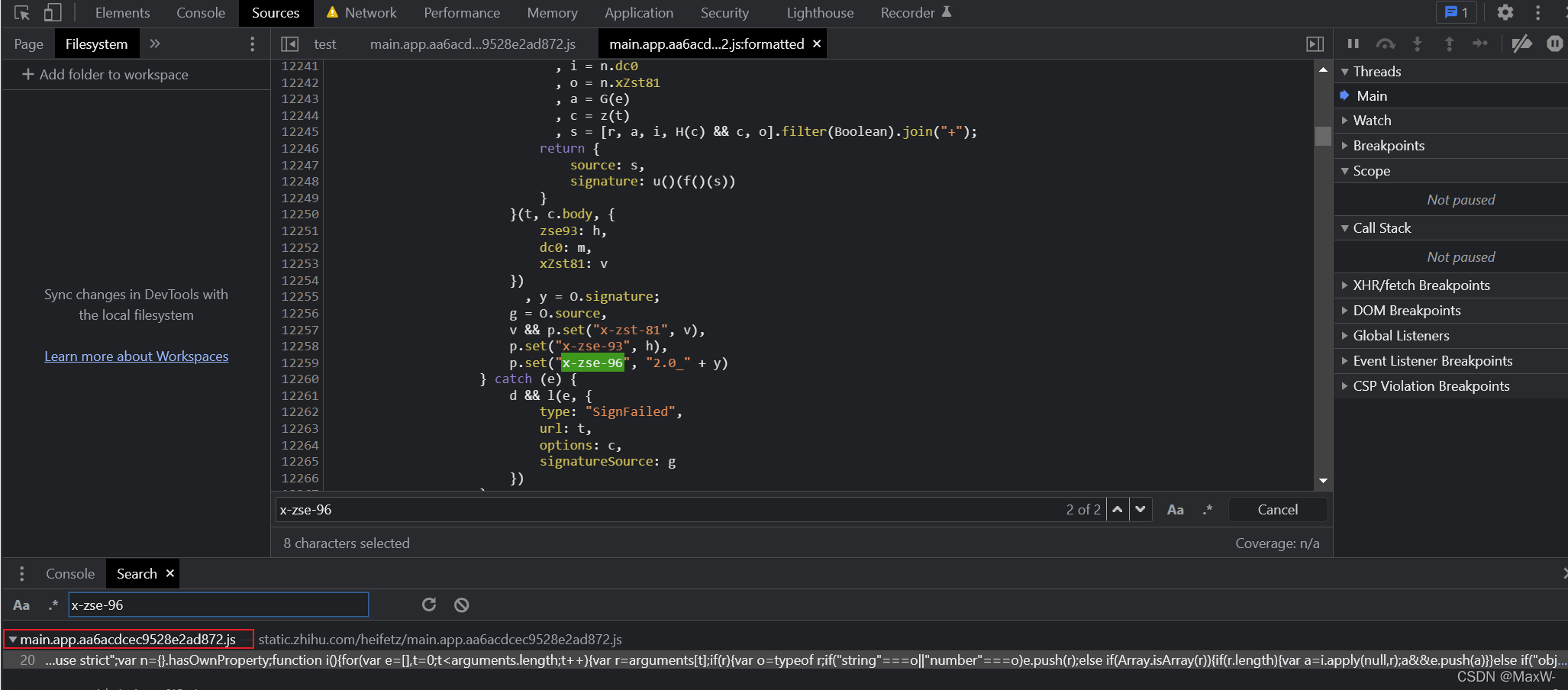Click the step into function icon
Viewport: 1568px width, 690px height.
(1418, 44)
